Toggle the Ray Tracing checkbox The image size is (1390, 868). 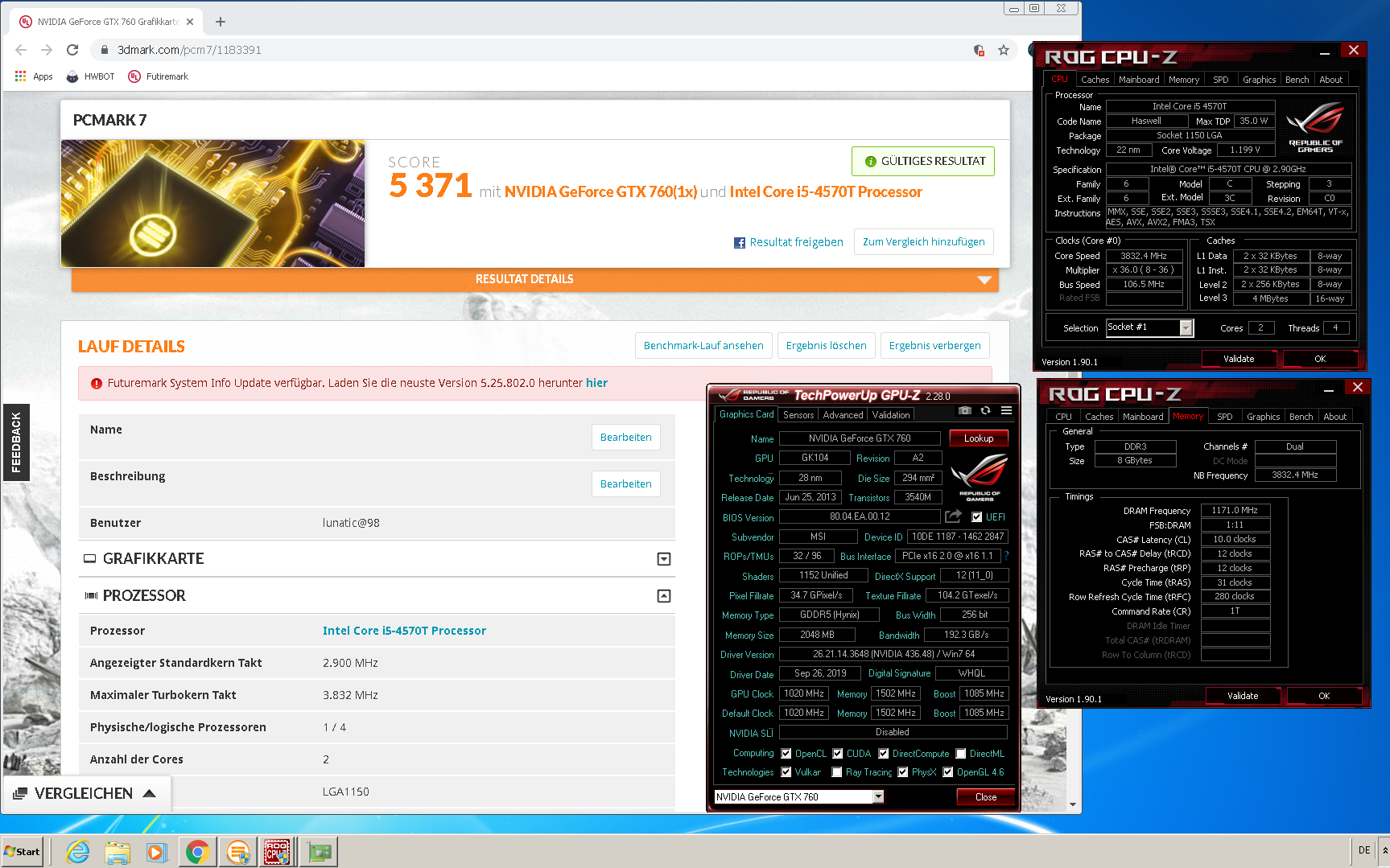pos(837,772)
